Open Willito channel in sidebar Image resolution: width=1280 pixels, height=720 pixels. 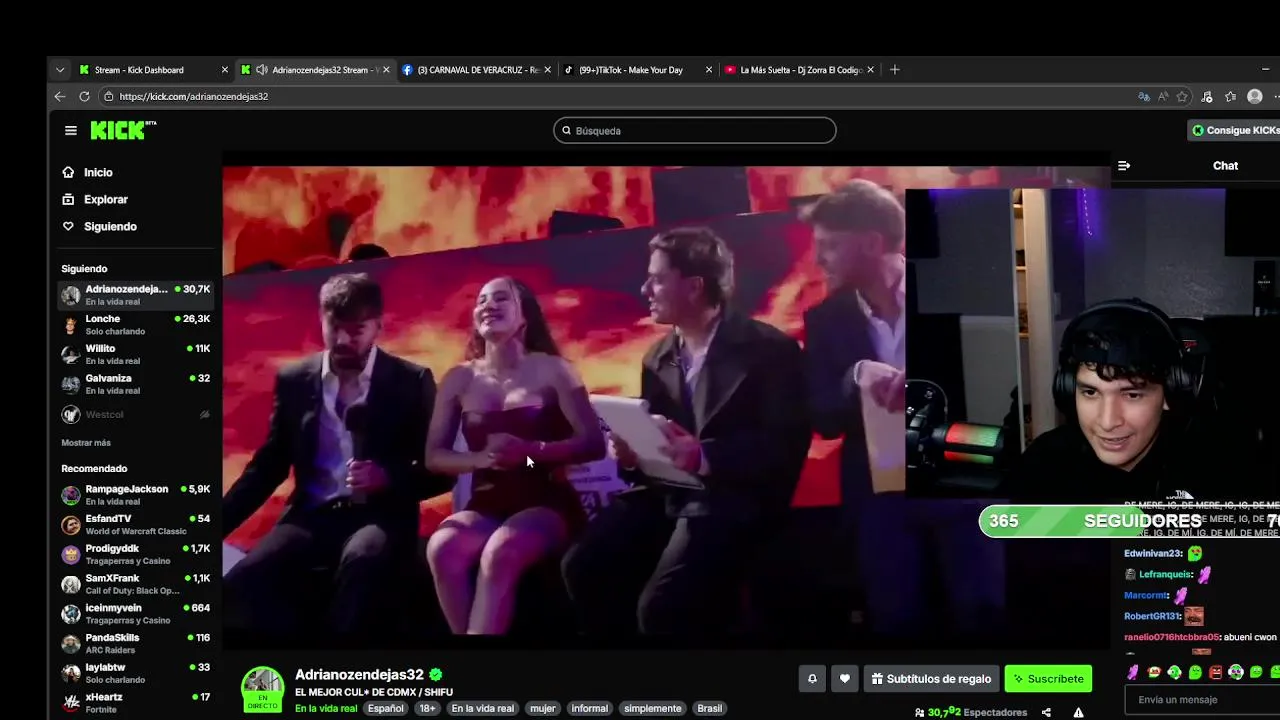click(x=135, y=355)
